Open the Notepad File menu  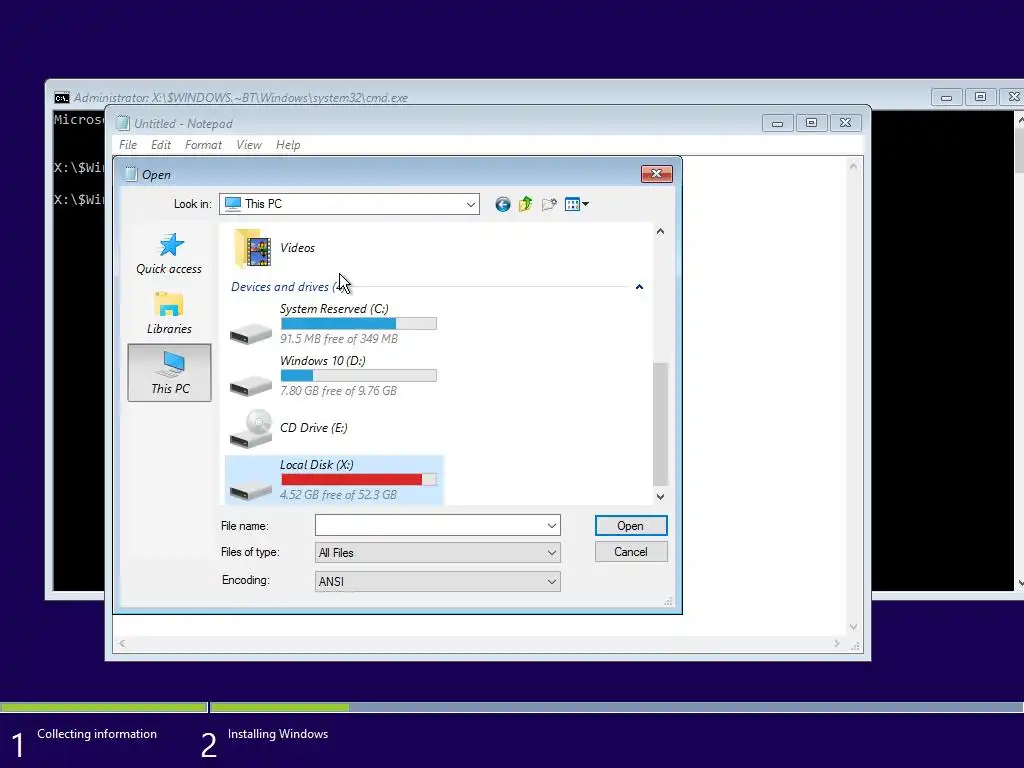(128, 145)
